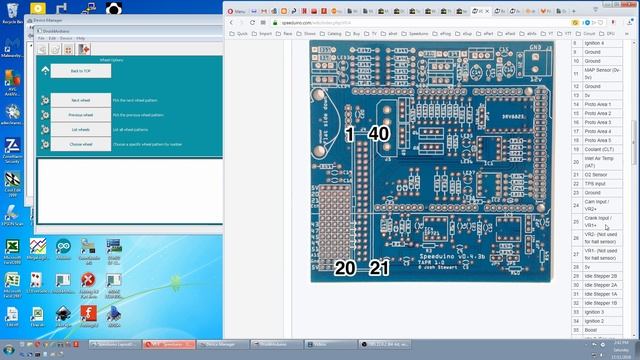Click the Back to TOP button

(81, 71)
